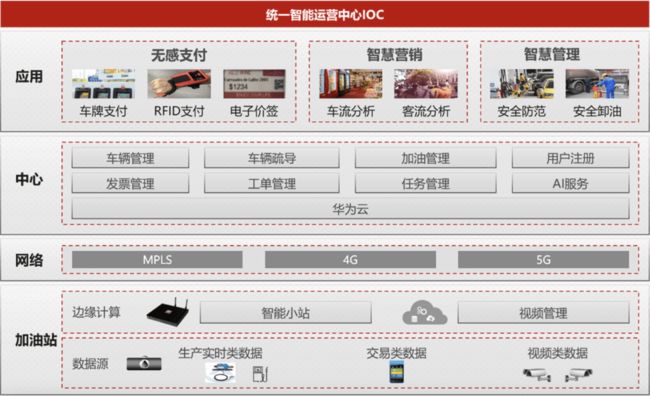Click the 交易类数据 label
This screenshot has height=396, width=650.
[396, 353]
